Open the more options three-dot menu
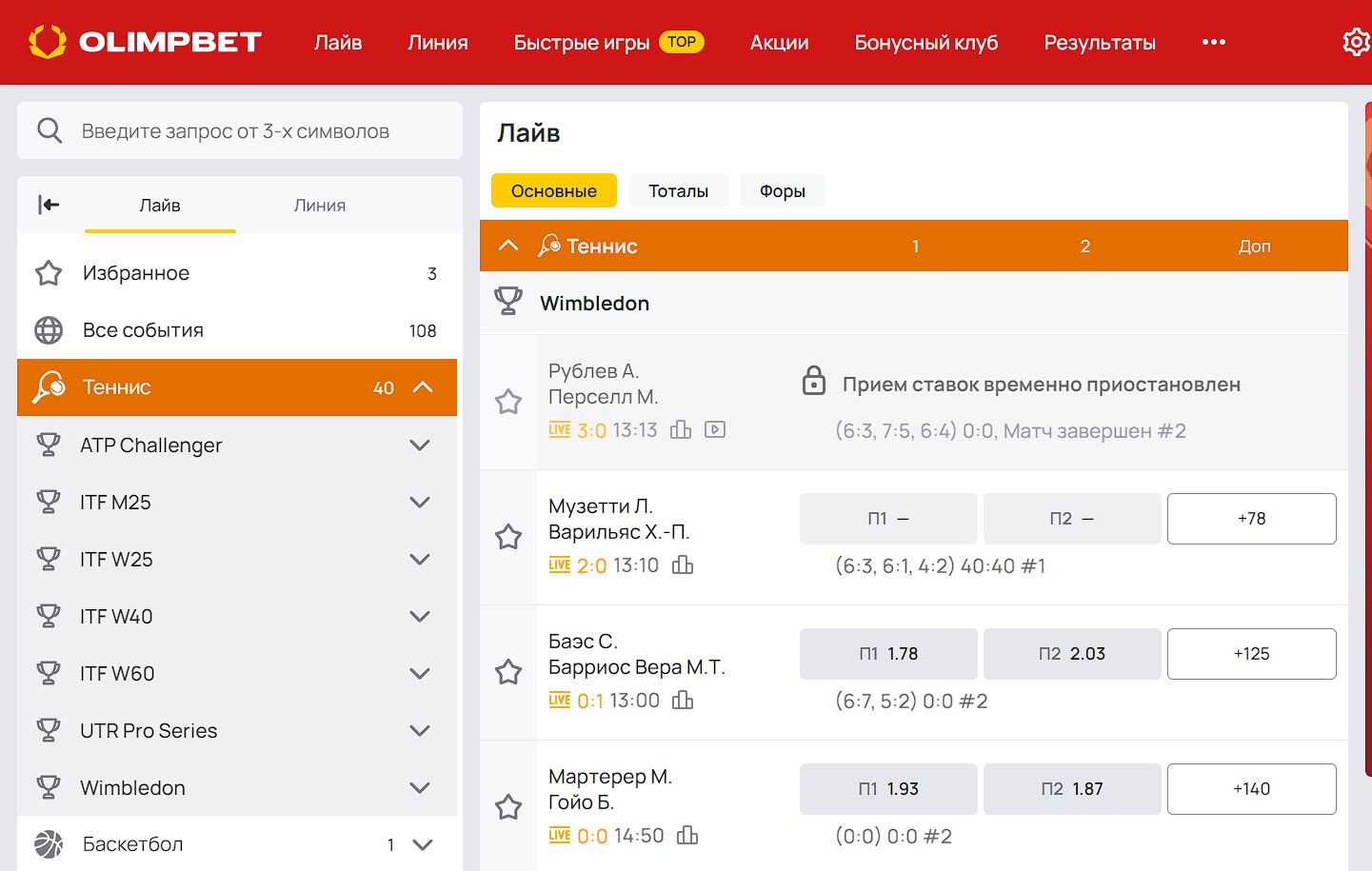Viewport: 1372px width, 871px height. point(1214,42)
